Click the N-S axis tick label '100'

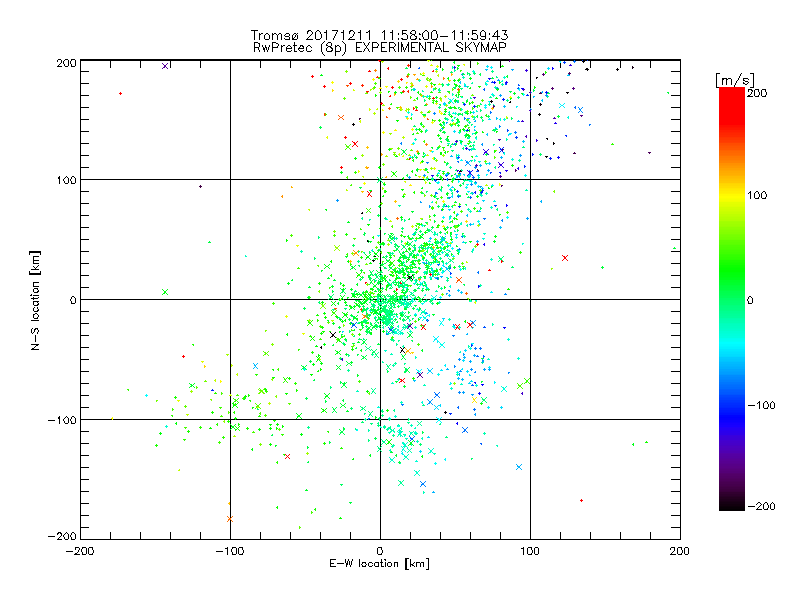(66, 180)
